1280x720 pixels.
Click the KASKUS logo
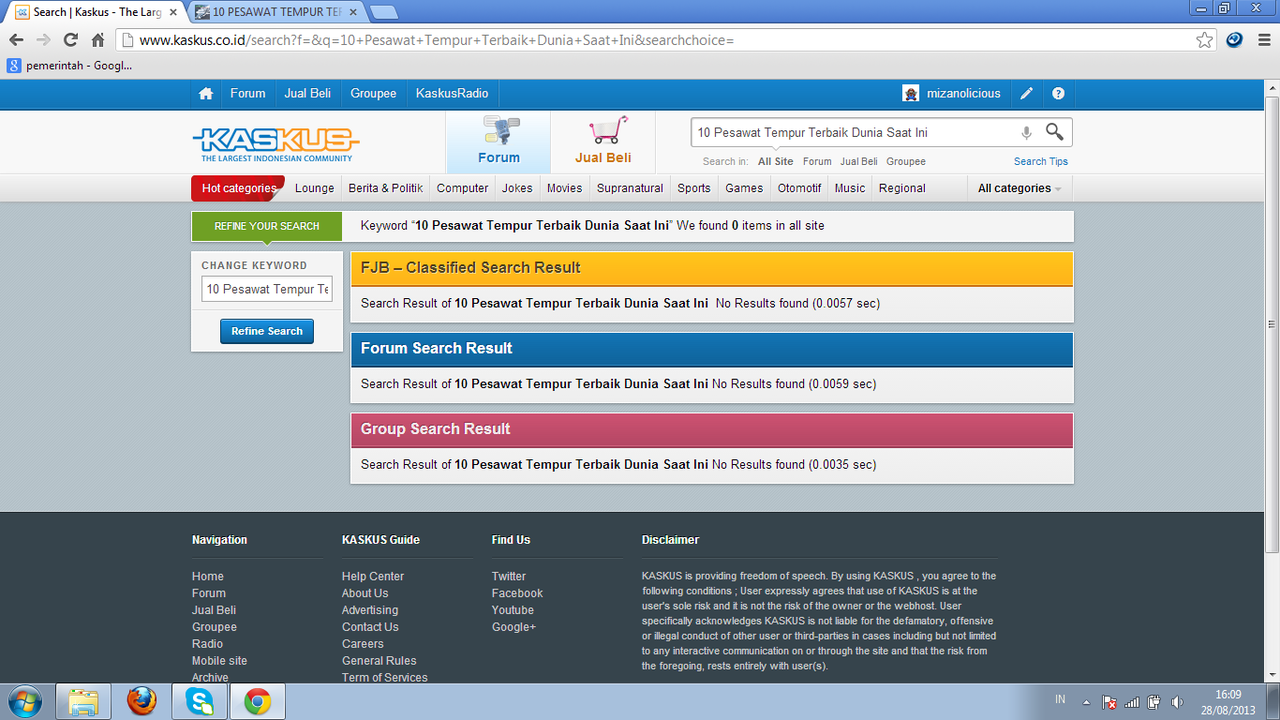(275, 143)
